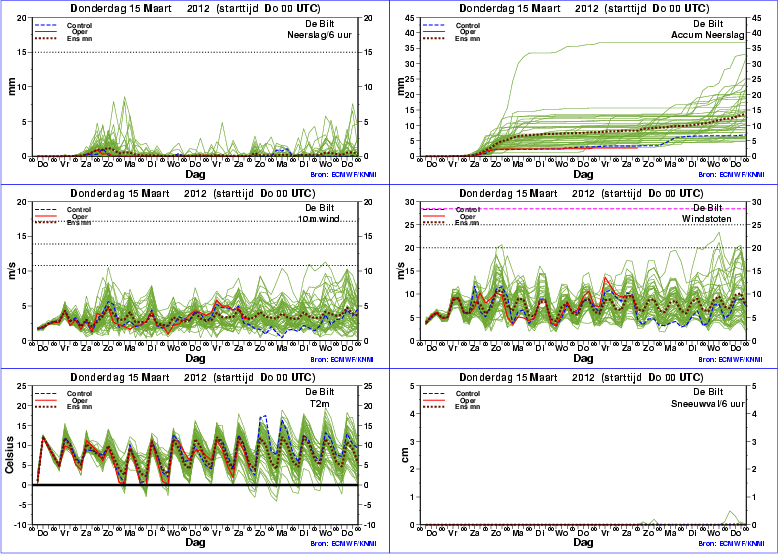Click the Donderdag 15 Maart title above 10m wind chart
The height and width of the screenshot is (554, 778).
193,193
